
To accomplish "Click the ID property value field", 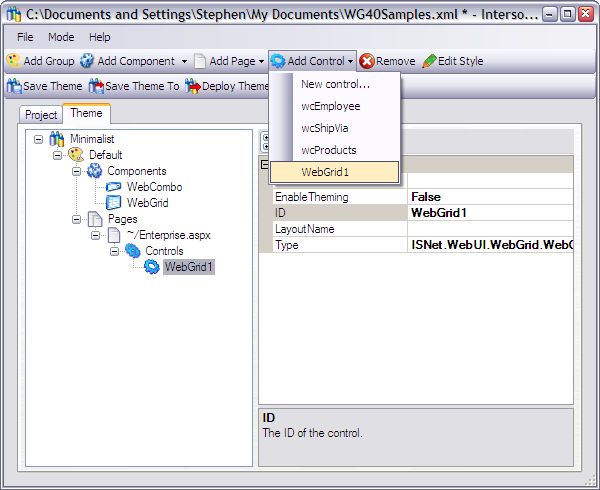I will pyautogui.click(x=490, y=213).
